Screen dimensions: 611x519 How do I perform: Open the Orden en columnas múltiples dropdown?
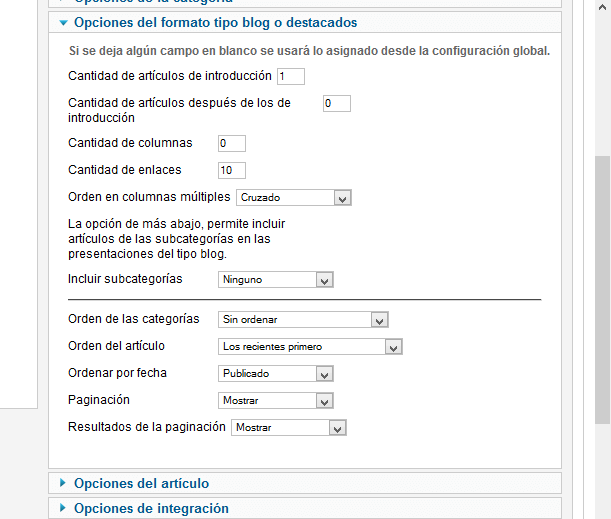[x=294, y=198]
